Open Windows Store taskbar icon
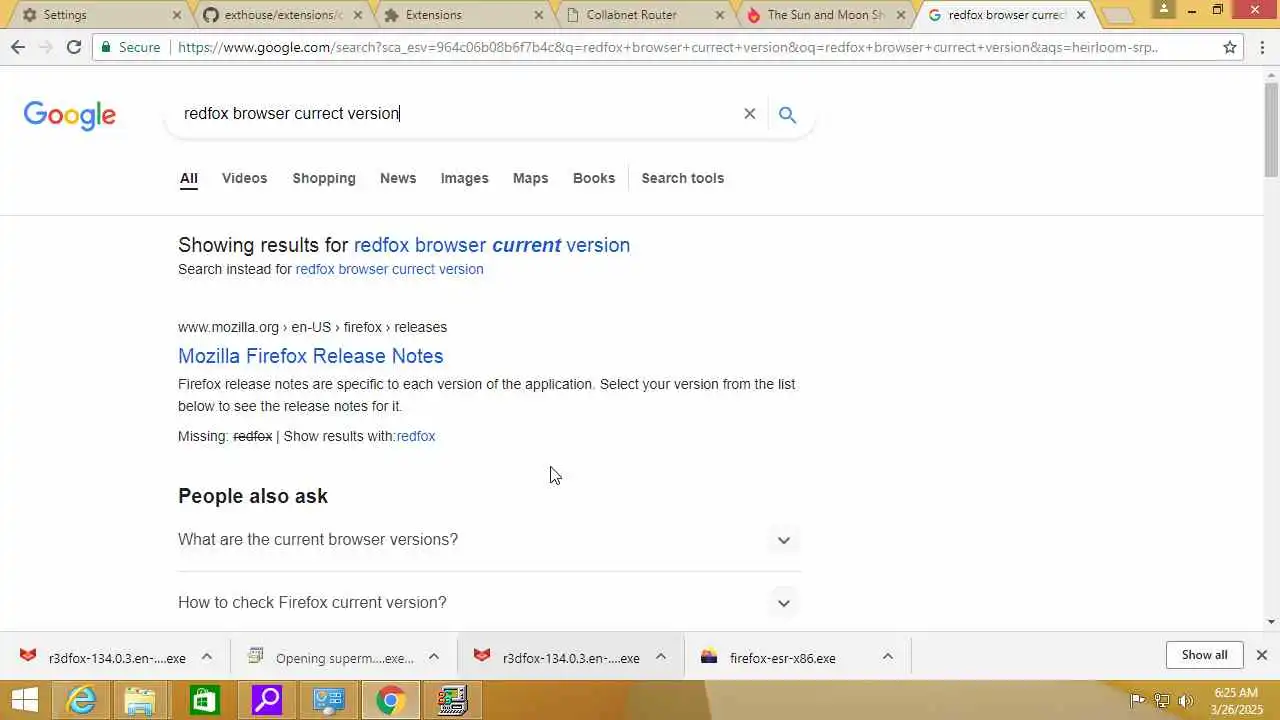Image resolution: width=1280 pixels, height=720 pixels. click(x=204, y=700)
